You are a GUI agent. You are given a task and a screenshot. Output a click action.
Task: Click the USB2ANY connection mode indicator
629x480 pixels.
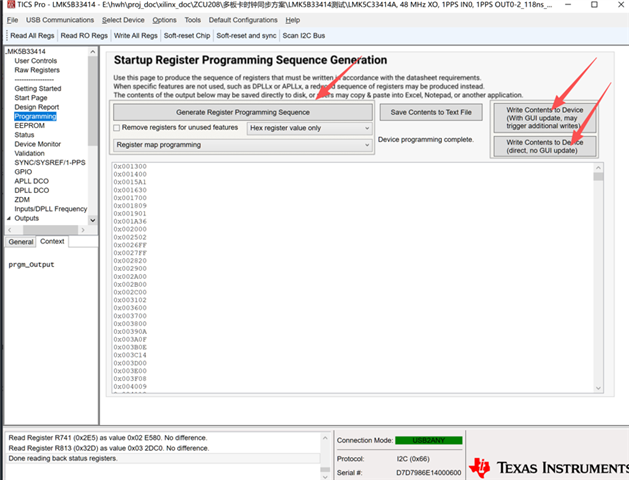click(428, 440)
